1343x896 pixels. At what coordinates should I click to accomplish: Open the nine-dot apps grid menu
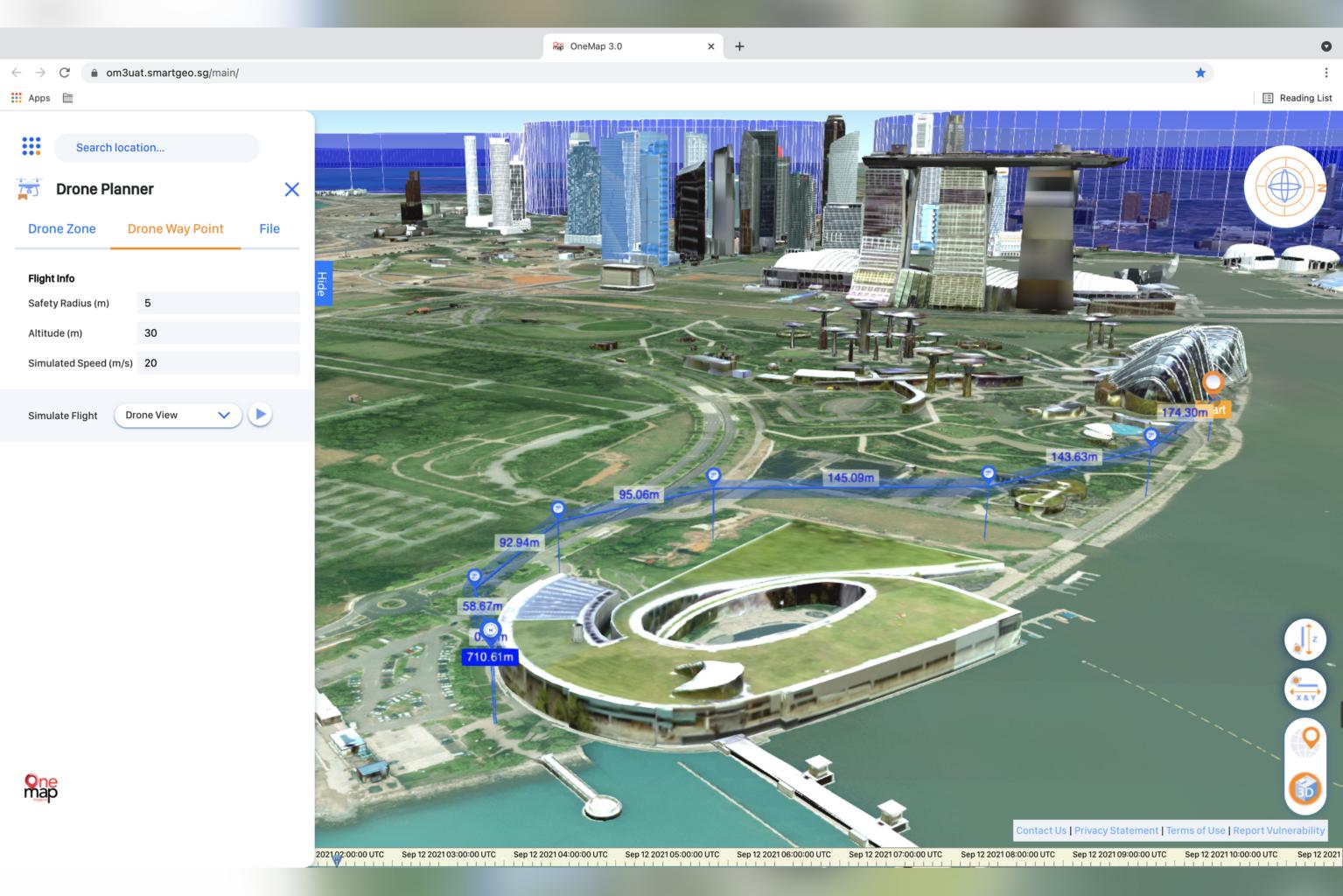(x=31, y=147)
